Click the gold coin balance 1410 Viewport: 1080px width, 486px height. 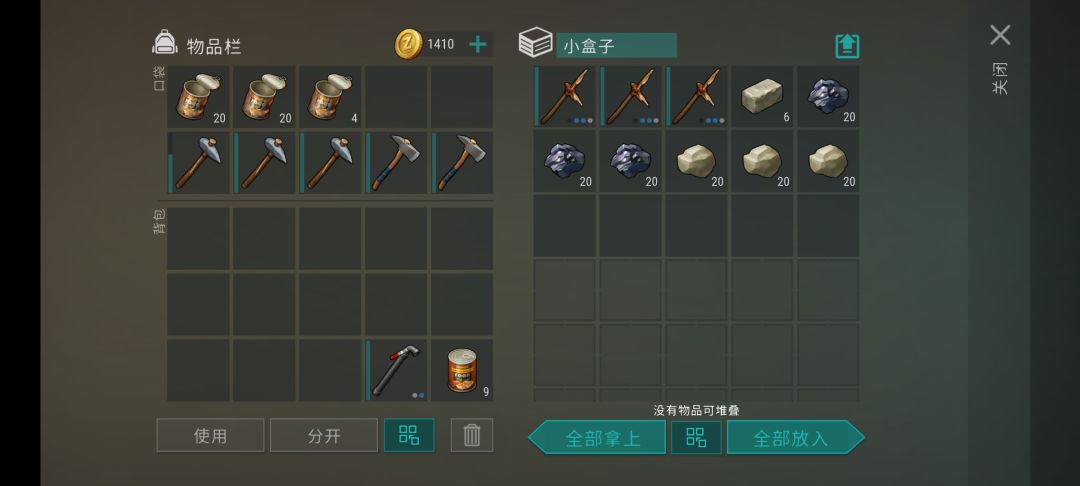[x=440, y=45]
